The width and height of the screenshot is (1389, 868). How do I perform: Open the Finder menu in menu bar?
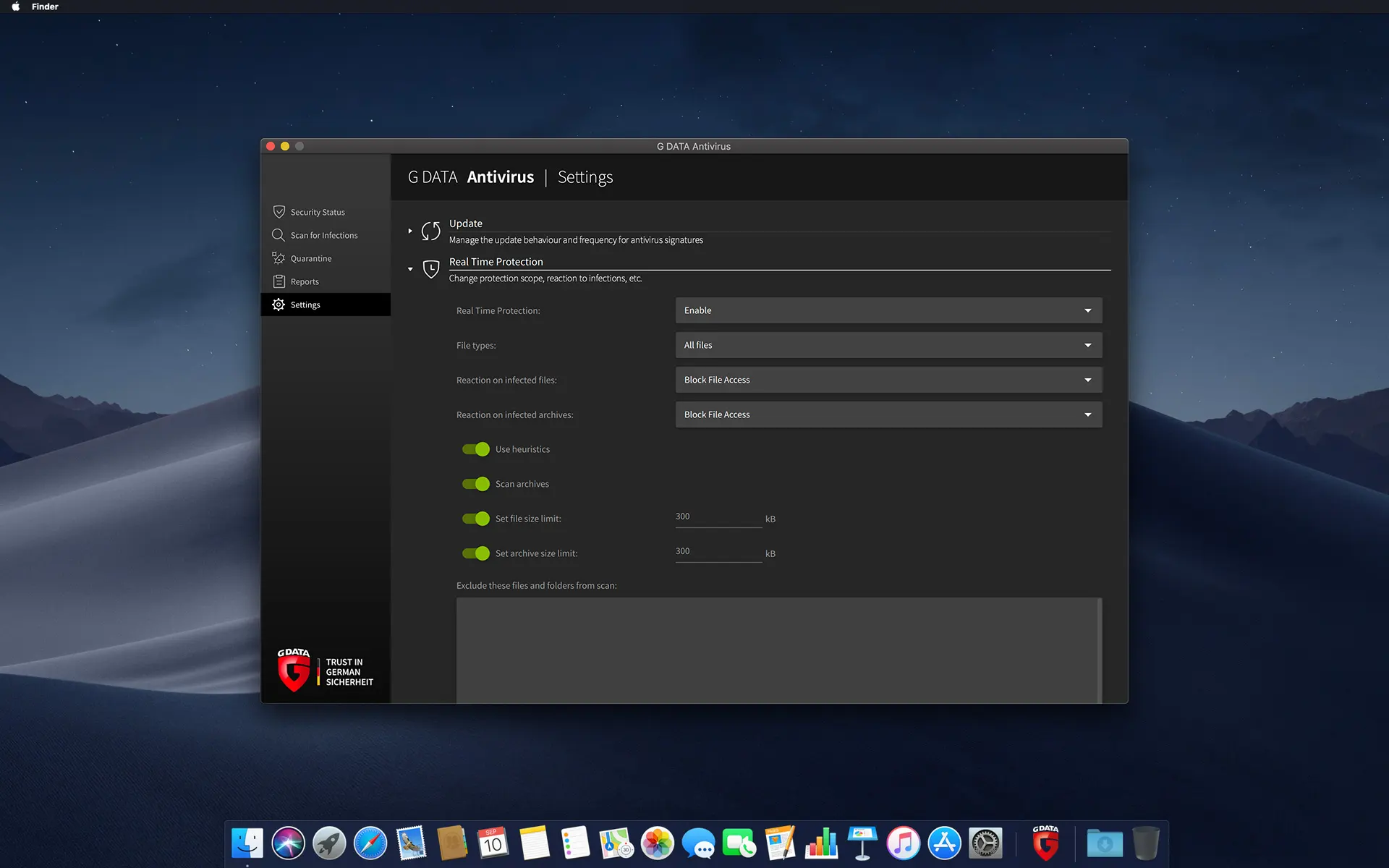click(45, 7)
